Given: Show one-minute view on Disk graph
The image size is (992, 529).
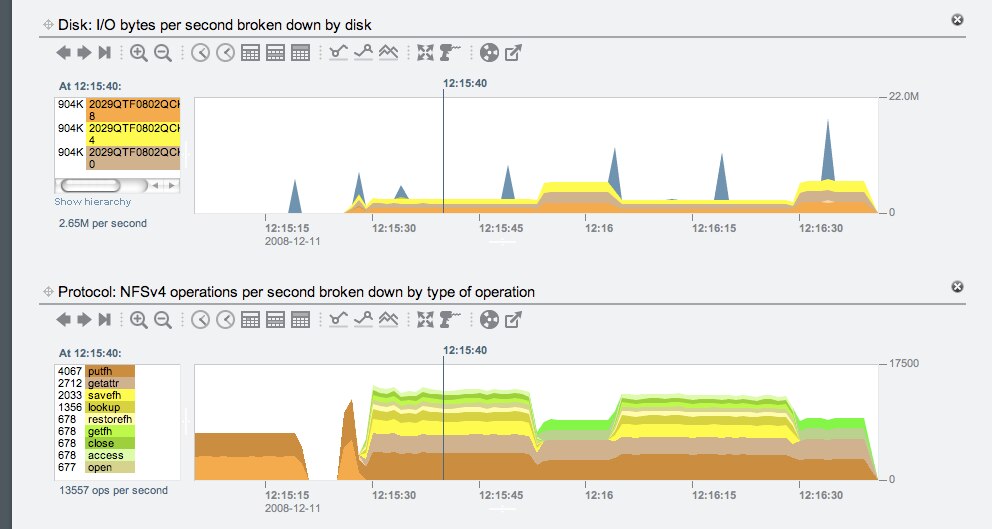Looking at the screenshot, I should tap(201, 53).
